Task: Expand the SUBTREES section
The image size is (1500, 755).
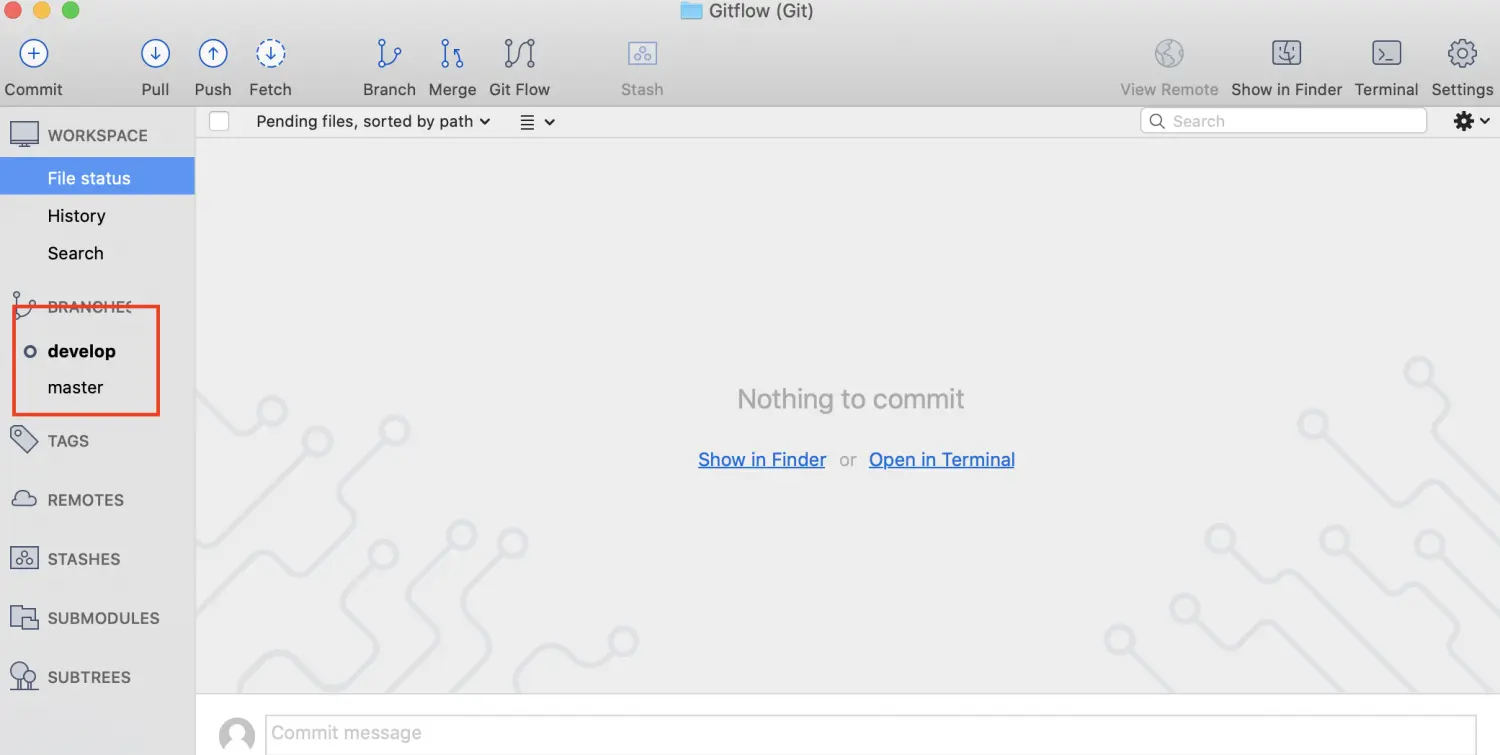Action: coord(89,677)
